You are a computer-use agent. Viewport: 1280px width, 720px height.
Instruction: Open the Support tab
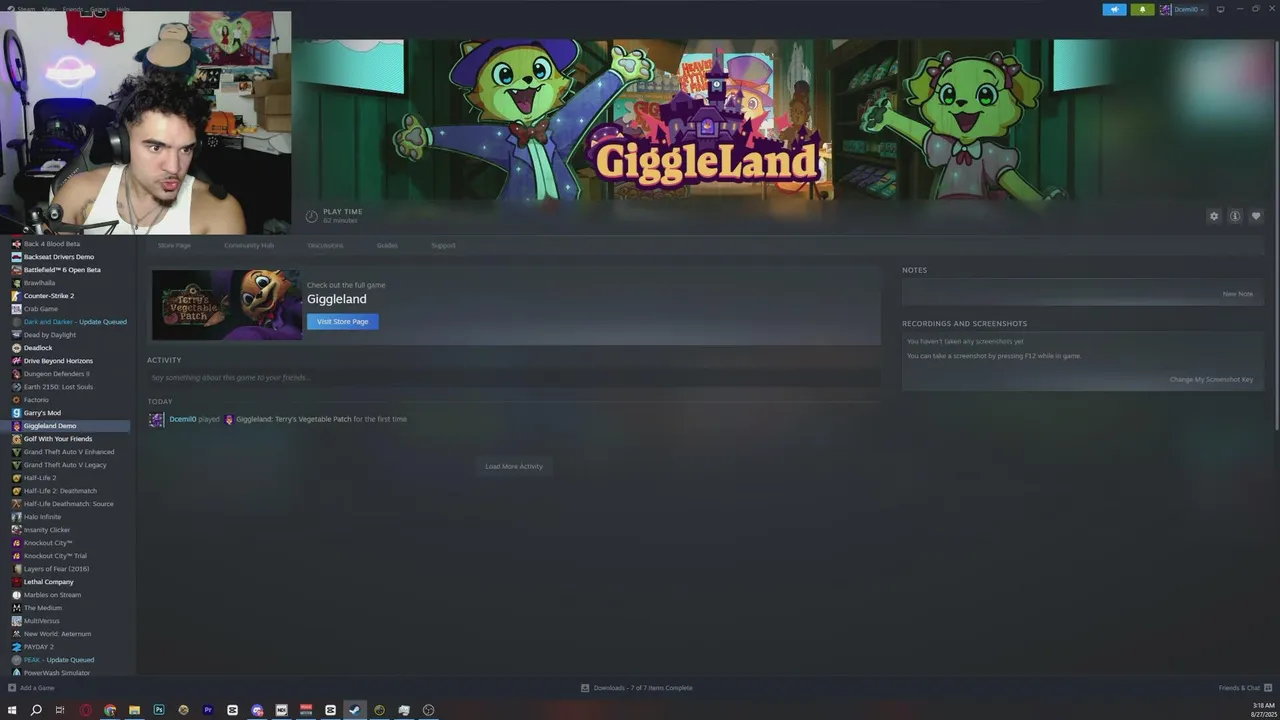[x=443, y=245]
